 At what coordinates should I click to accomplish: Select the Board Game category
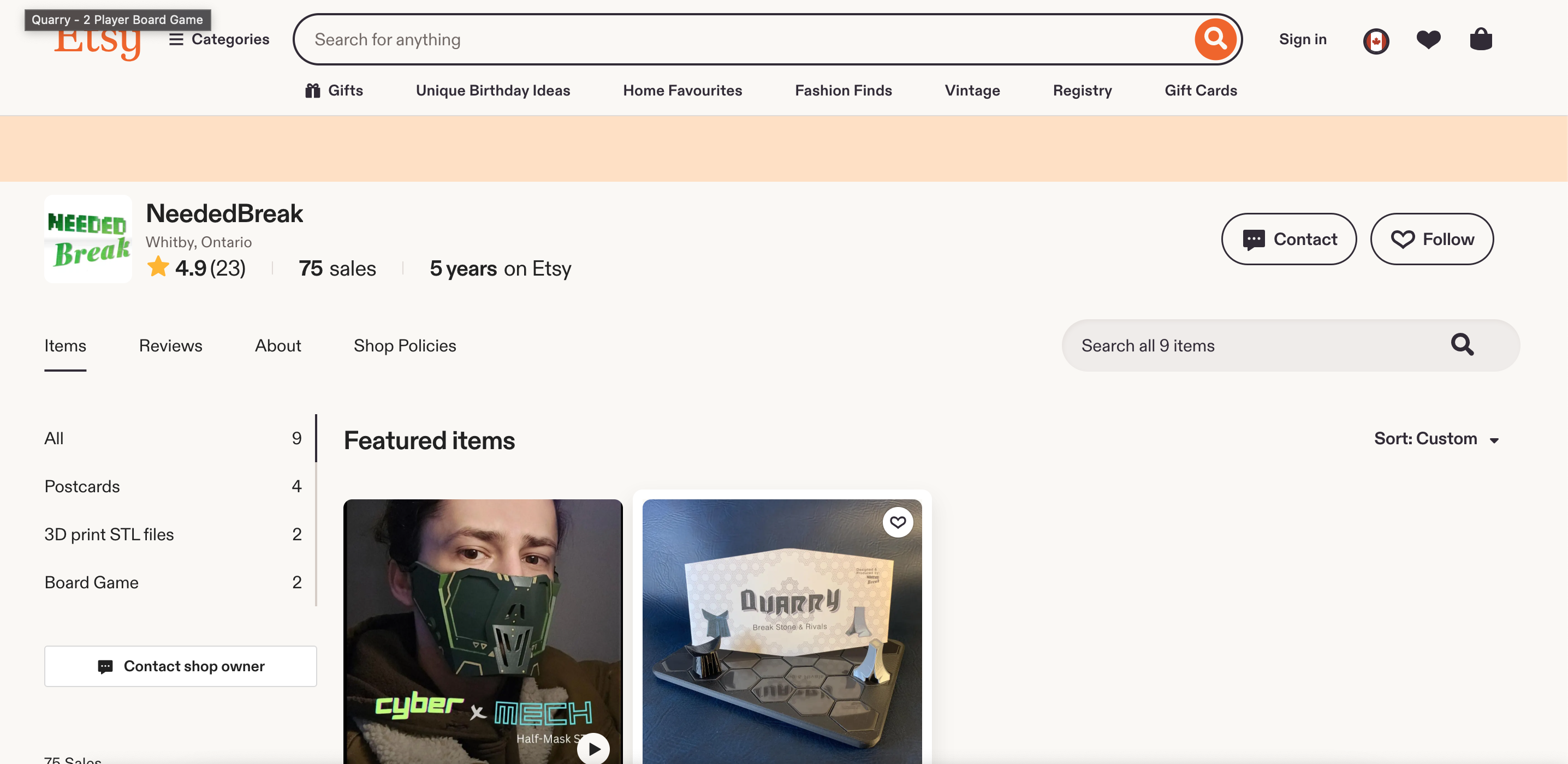tap(173, 582)
